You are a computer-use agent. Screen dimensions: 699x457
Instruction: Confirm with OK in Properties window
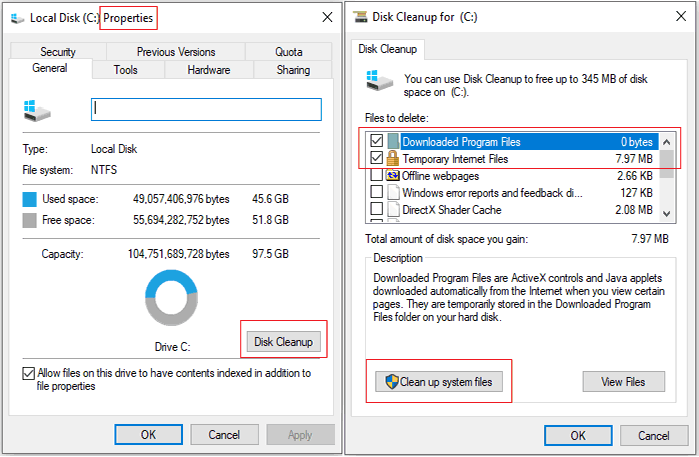[x=148, y=435]
